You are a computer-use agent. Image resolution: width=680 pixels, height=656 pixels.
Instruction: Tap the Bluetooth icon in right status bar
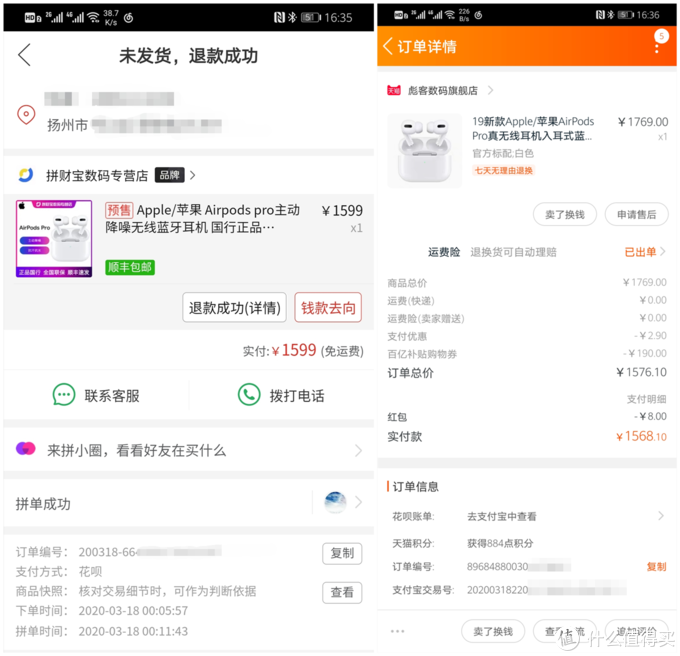pos(611,15)
